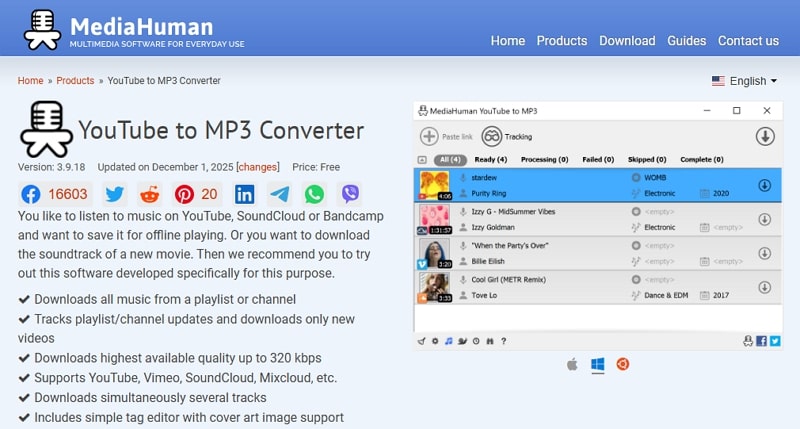Click the stardew cover thumbnail
This screenshot has width=800, height=429.
[435, 185]
